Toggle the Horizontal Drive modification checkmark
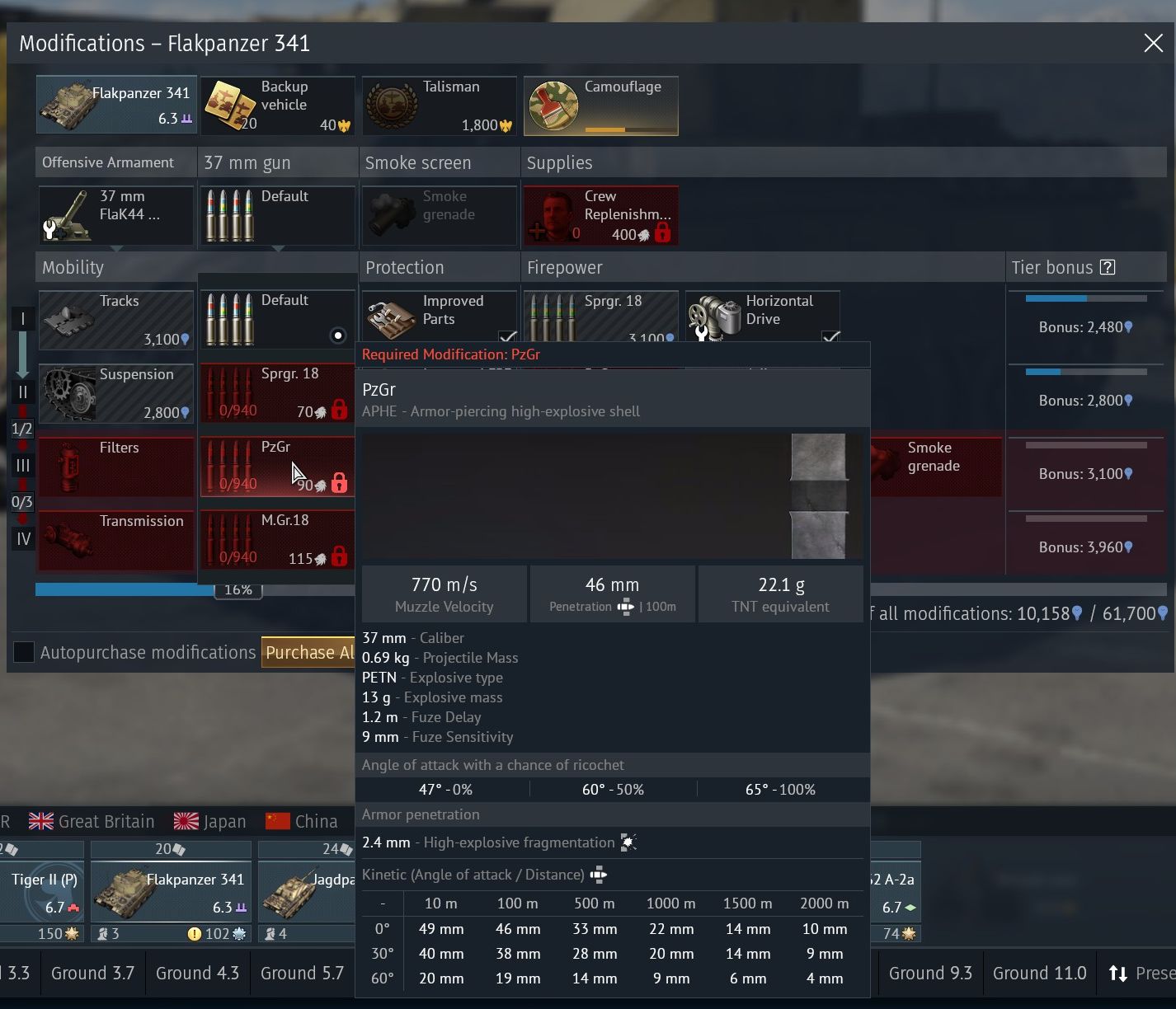This screenshot has height=1009, width=1176. pos(831,336)
